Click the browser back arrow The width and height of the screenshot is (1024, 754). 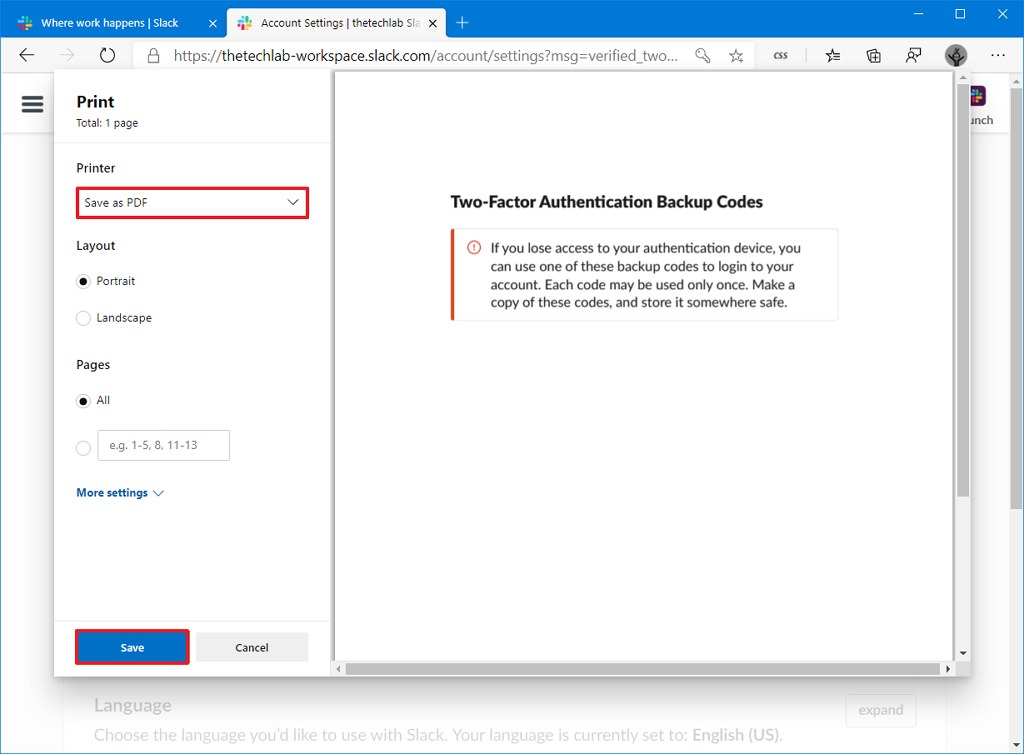click(27, 56)
